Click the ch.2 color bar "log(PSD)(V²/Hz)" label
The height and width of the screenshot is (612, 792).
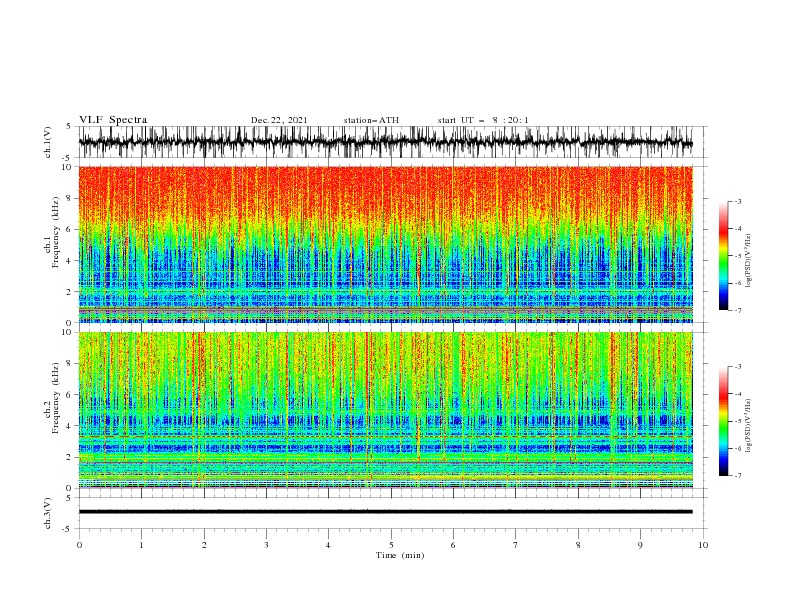[x=749, y=426]
